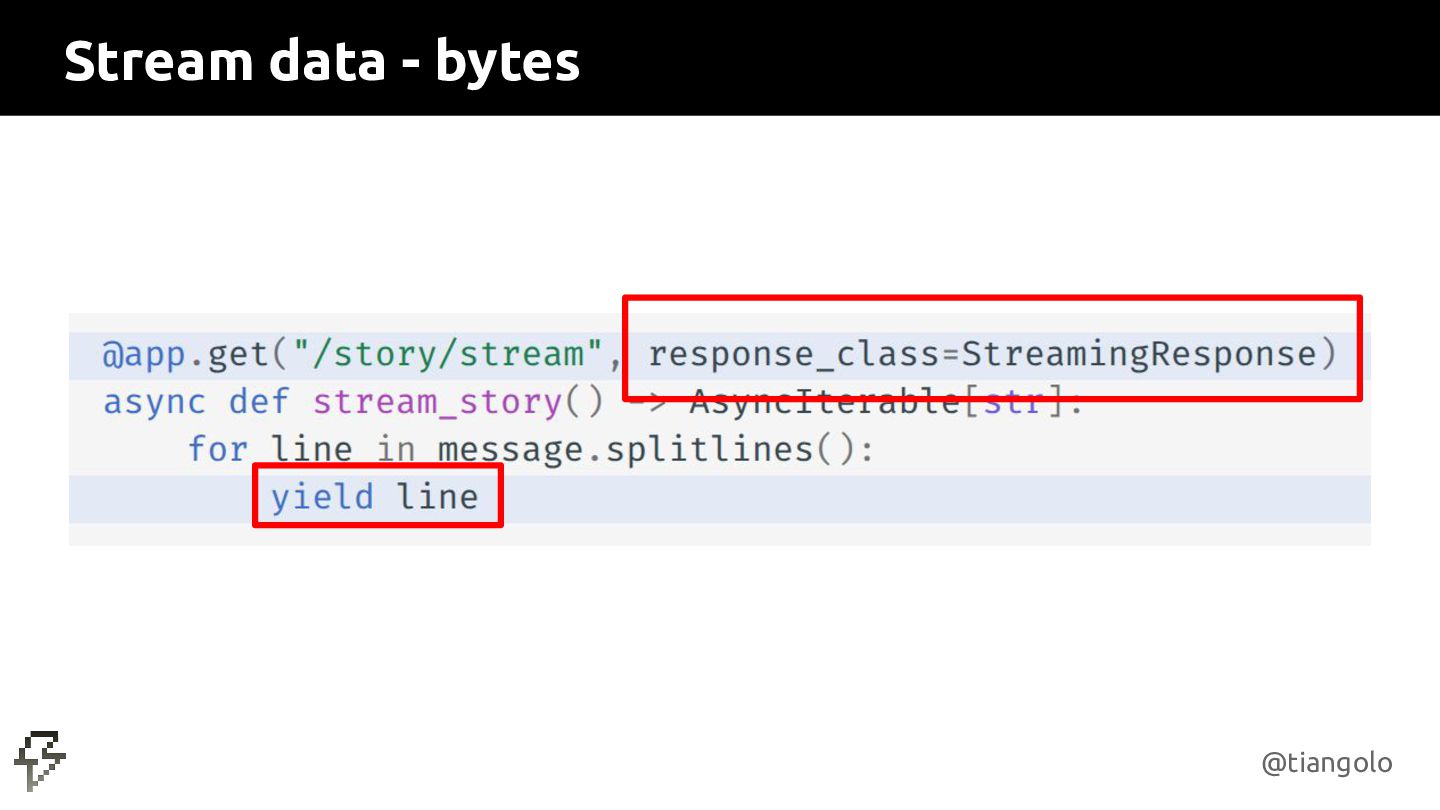Click the message variable name

[510, 449]
